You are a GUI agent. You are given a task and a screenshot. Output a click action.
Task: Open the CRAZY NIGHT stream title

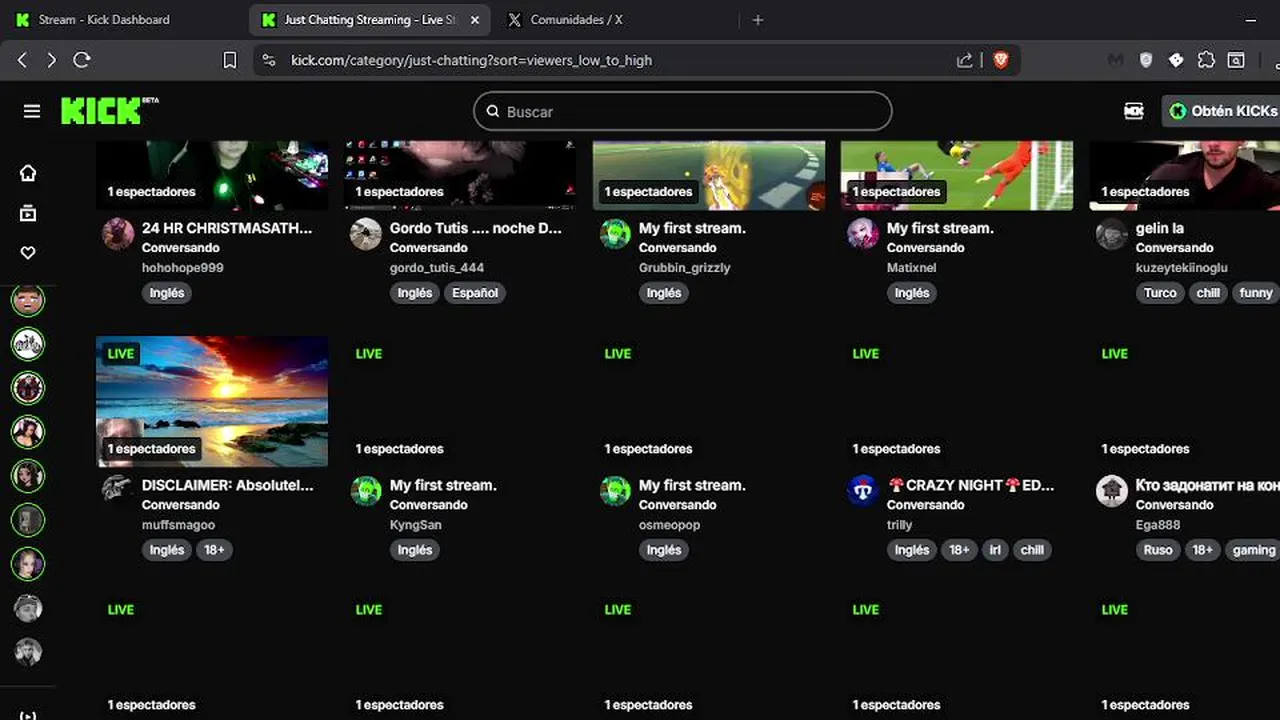(970, 485)
